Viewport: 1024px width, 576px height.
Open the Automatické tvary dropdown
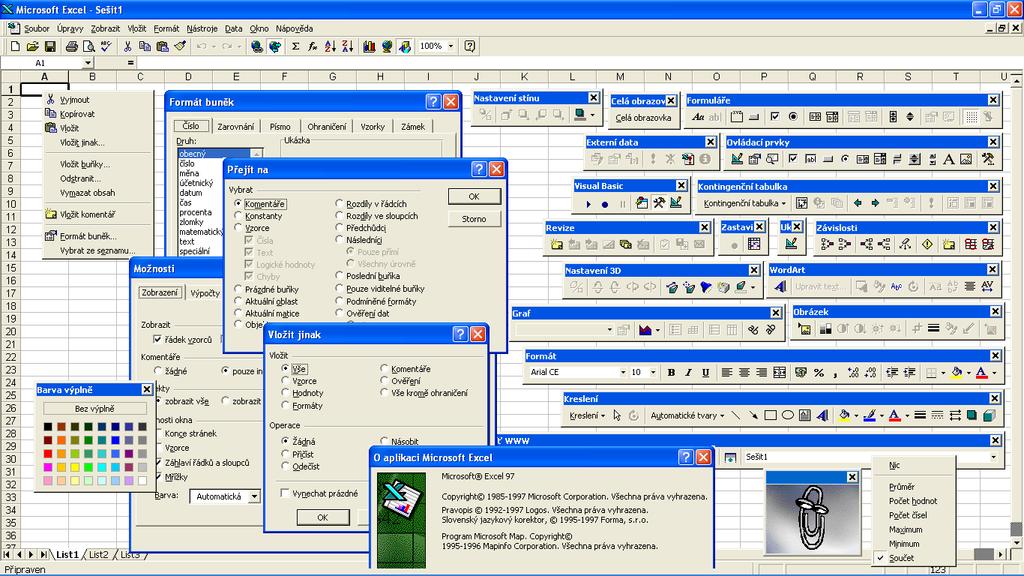[x=687, y=415]
